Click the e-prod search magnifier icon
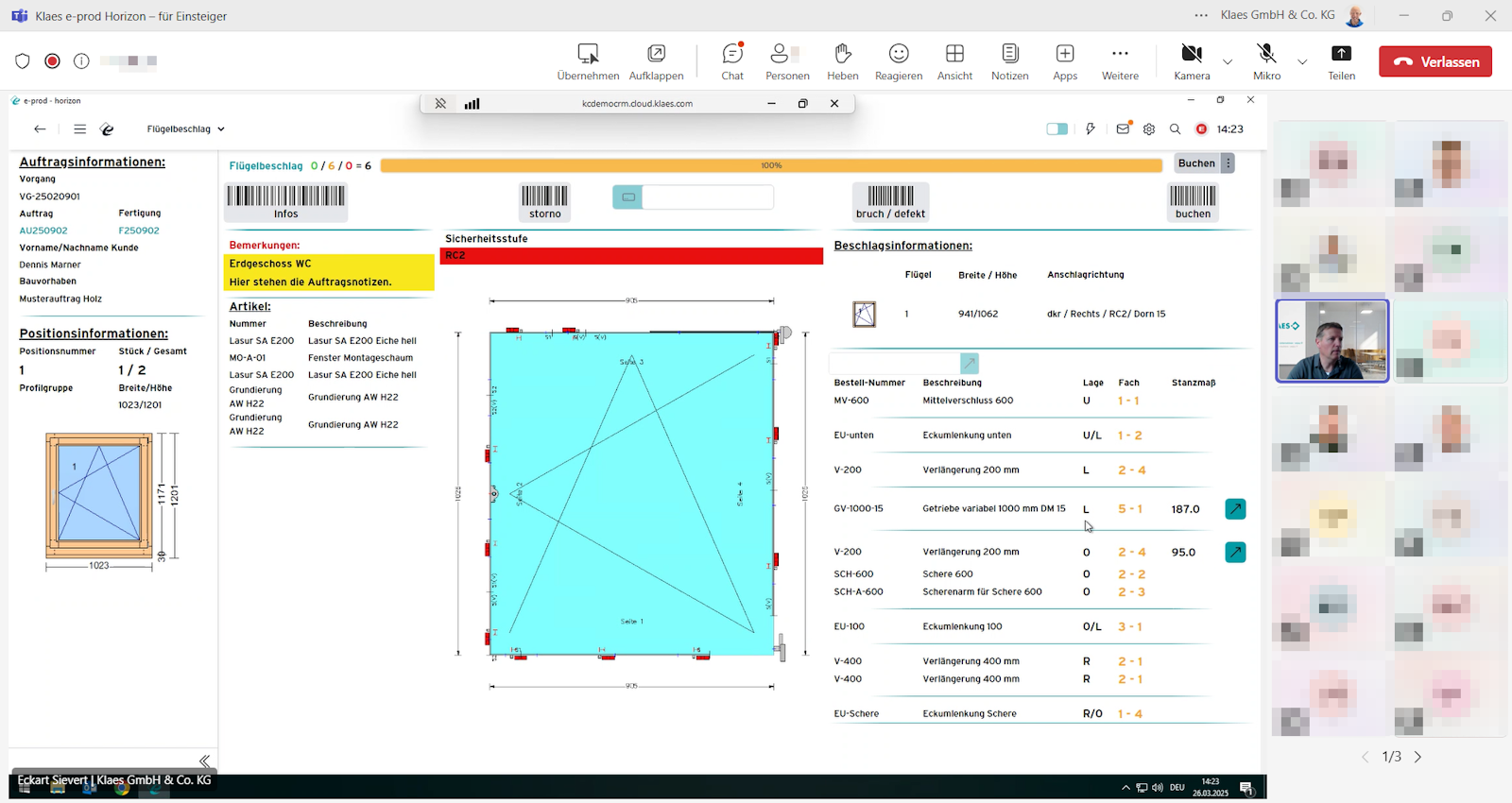The width and height of the screenshot is (1512, 803). point(1175,129)
